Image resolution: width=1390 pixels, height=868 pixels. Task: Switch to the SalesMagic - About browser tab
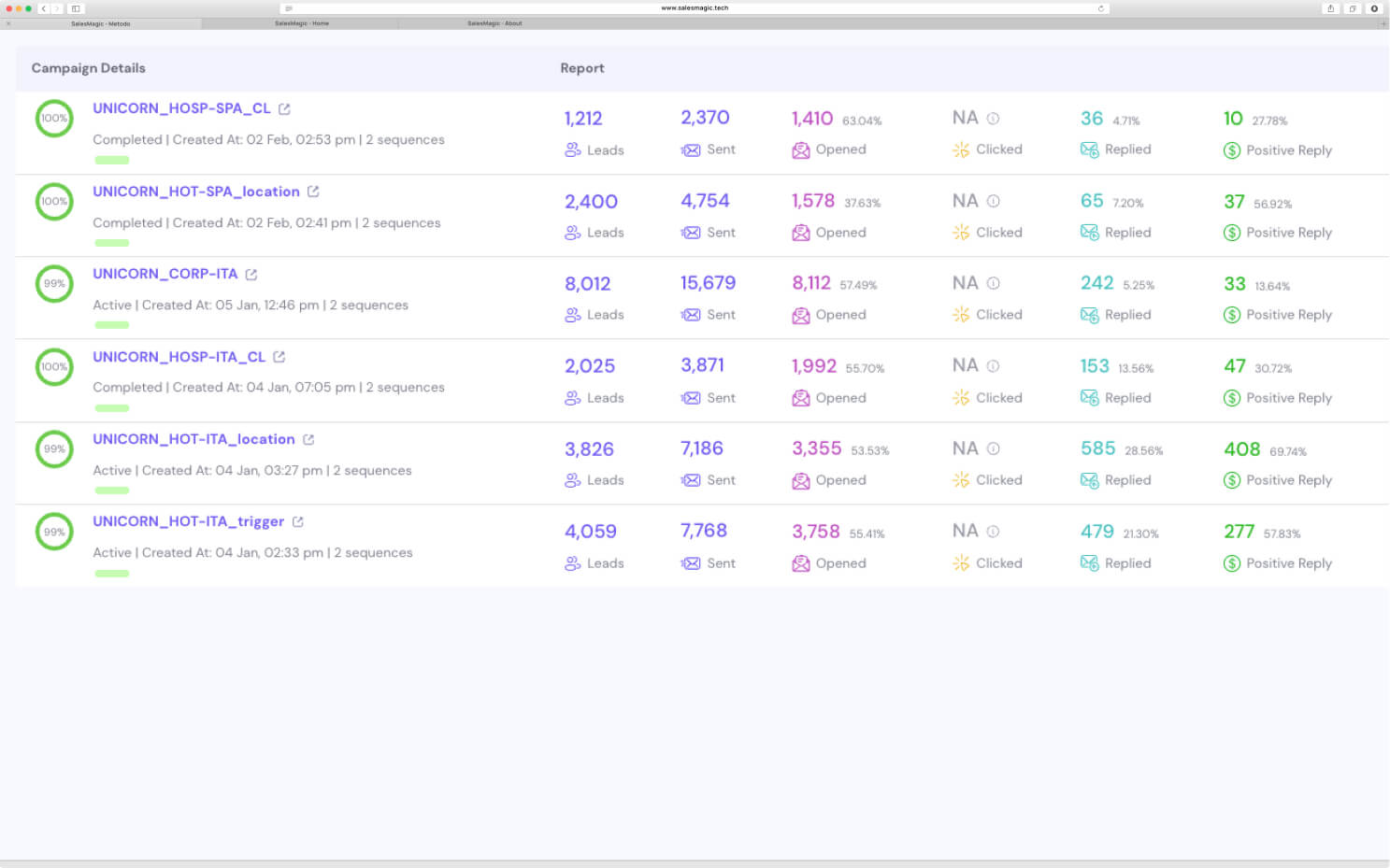494,23
